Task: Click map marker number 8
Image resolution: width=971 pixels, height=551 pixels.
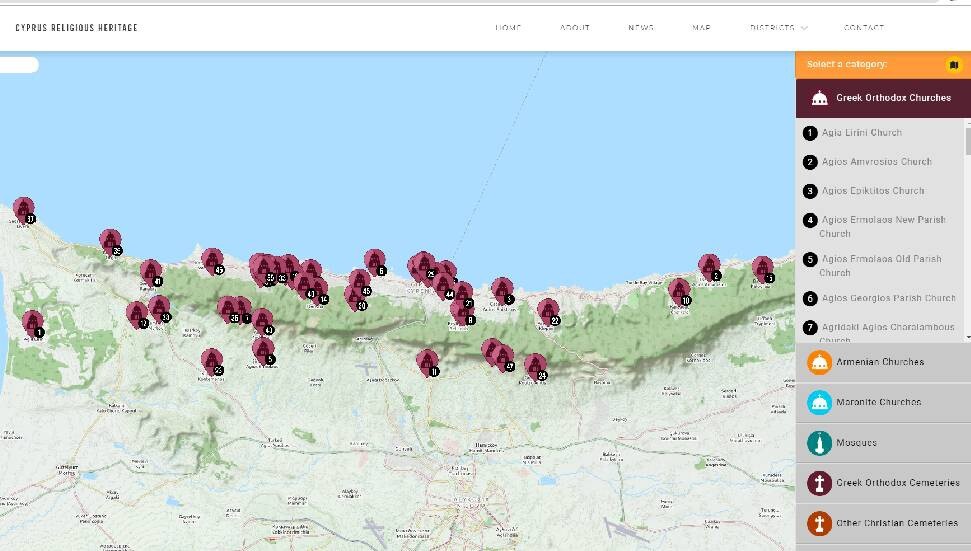Action: coord(462,311)
